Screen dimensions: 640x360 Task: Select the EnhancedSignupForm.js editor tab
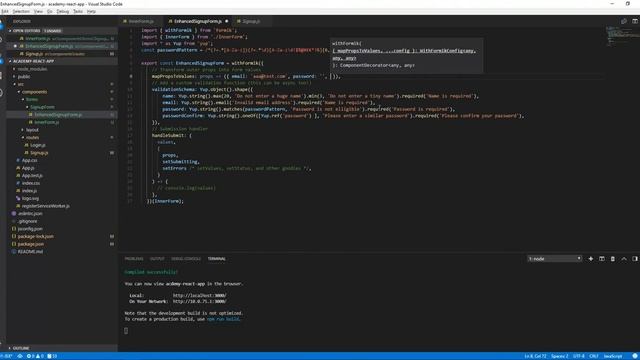(x=198, y=21)
